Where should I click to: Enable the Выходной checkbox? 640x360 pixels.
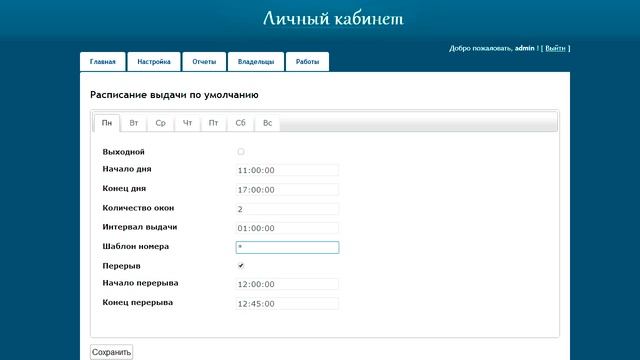coord(241,151)
